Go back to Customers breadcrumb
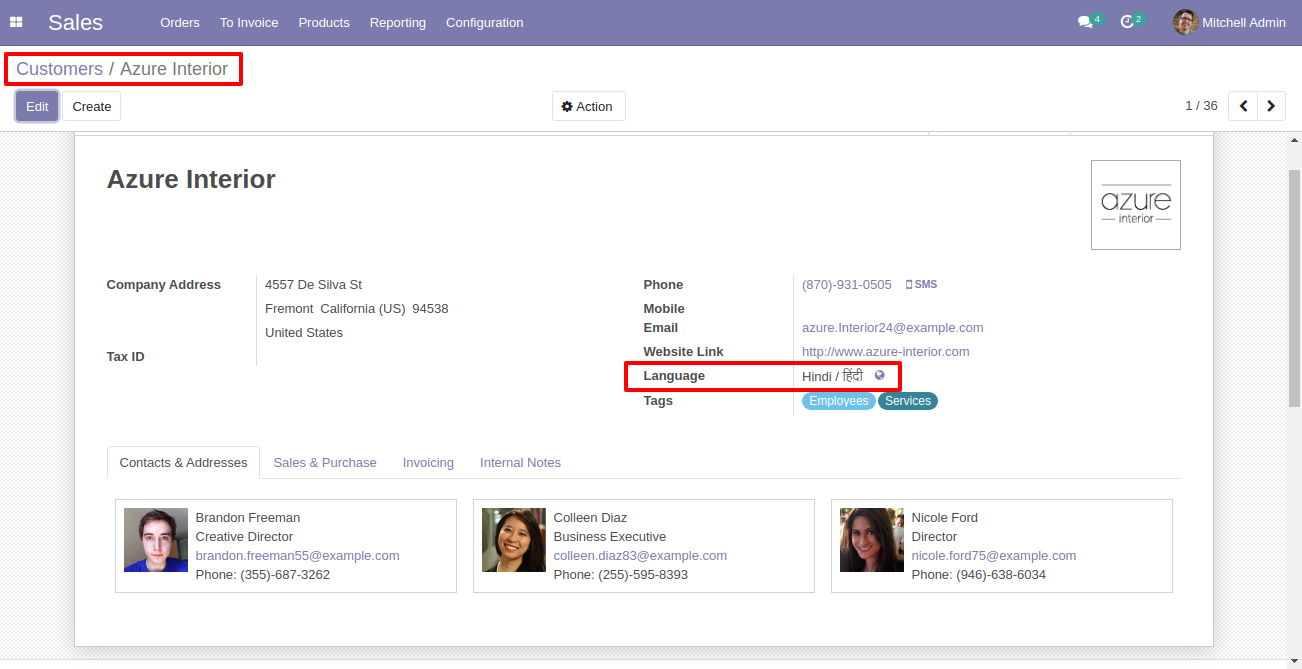The width and height of the screenshot is (1302, 669). click(x=59, y=69)
